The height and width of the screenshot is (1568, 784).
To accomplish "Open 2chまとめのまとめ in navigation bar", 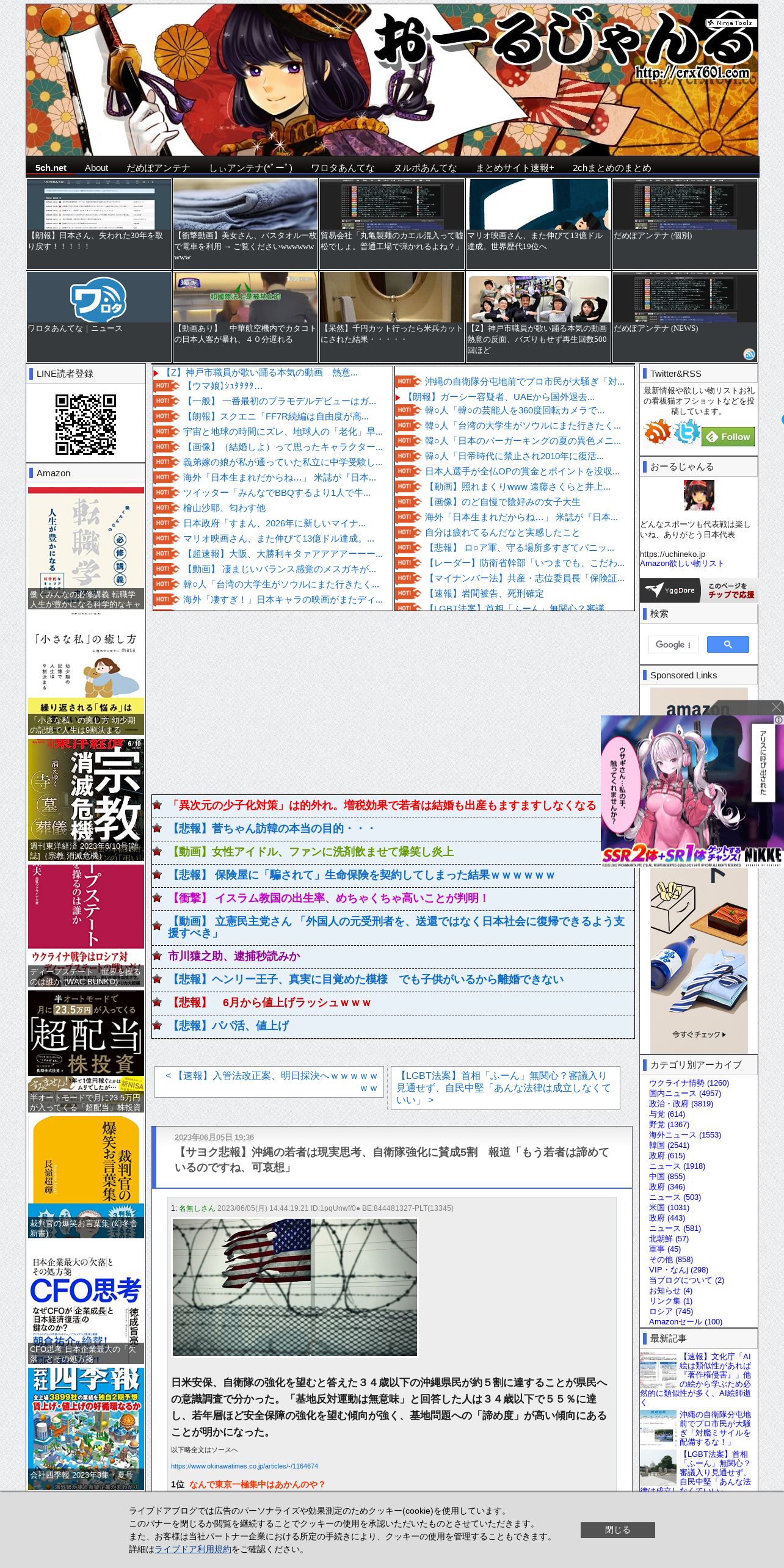I will click(612, 168).
